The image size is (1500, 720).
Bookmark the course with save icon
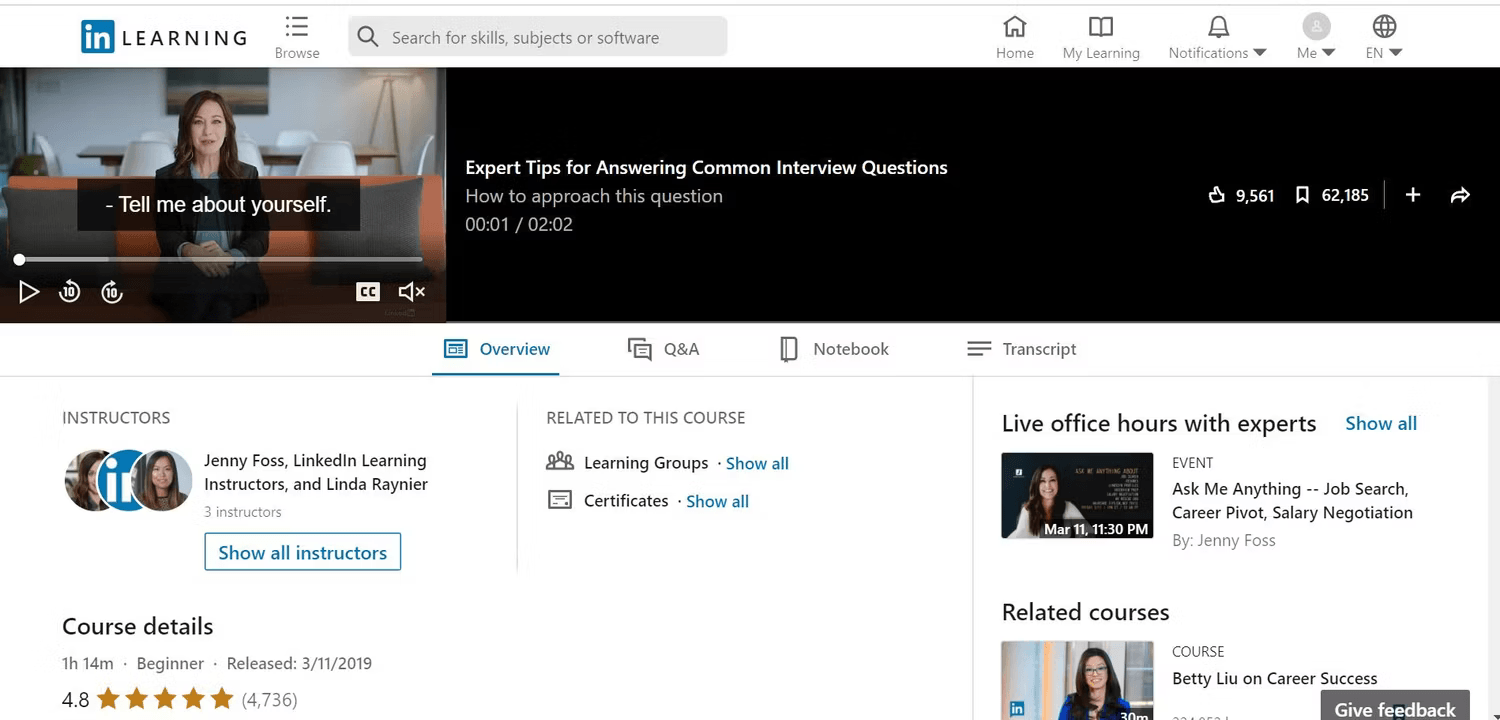point(1302,195)
